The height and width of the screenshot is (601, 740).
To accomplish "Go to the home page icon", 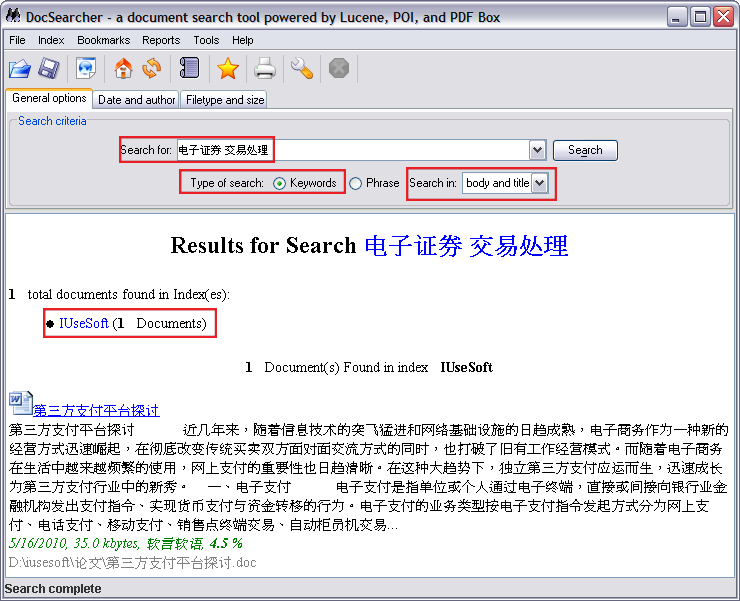I will pos(123,68).
